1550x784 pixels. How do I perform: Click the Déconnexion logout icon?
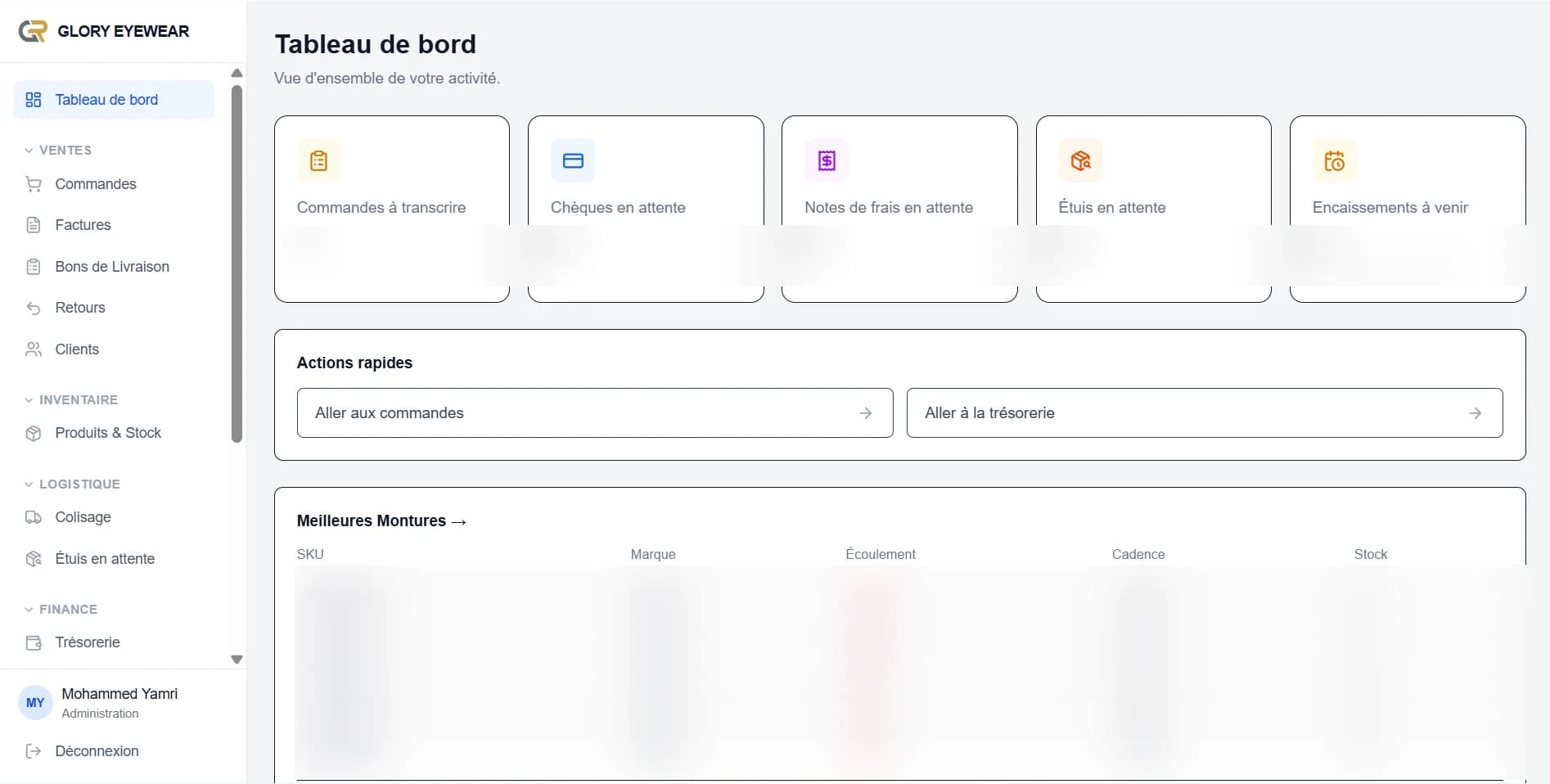click(x=34, y=751)
